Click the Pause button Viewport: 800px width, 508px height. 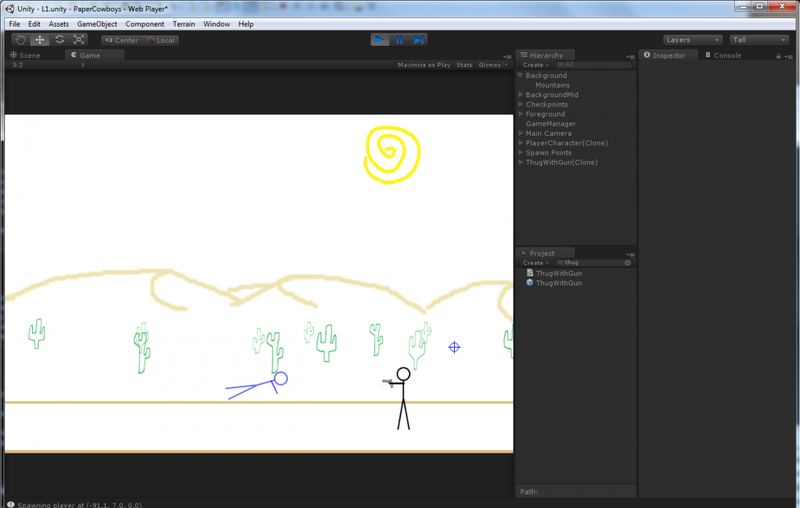[399, 40]
